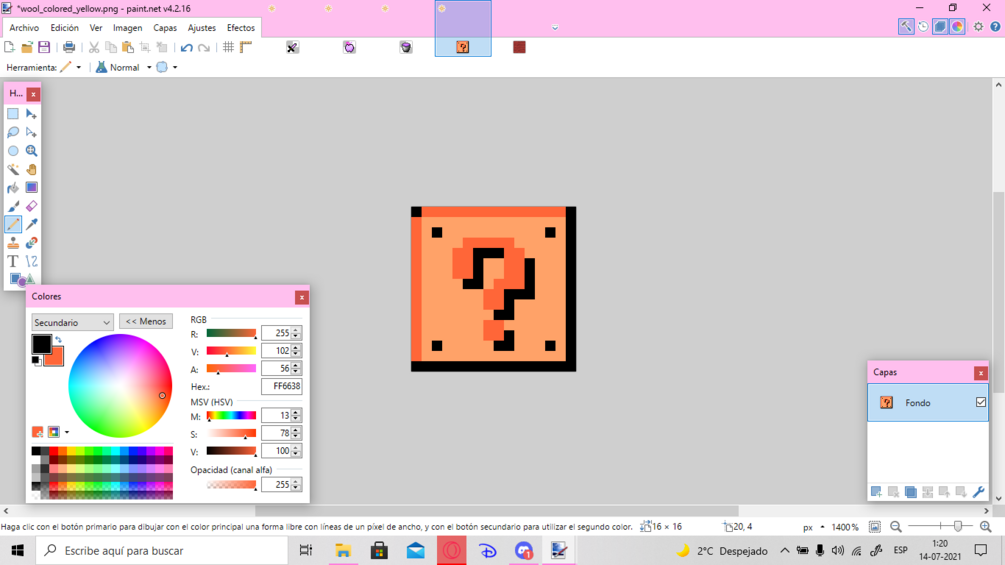This screenshot has height=565, width=1005.
Task: Close the Capas panel
Action: pyautogui.click(x=981, y=373)
